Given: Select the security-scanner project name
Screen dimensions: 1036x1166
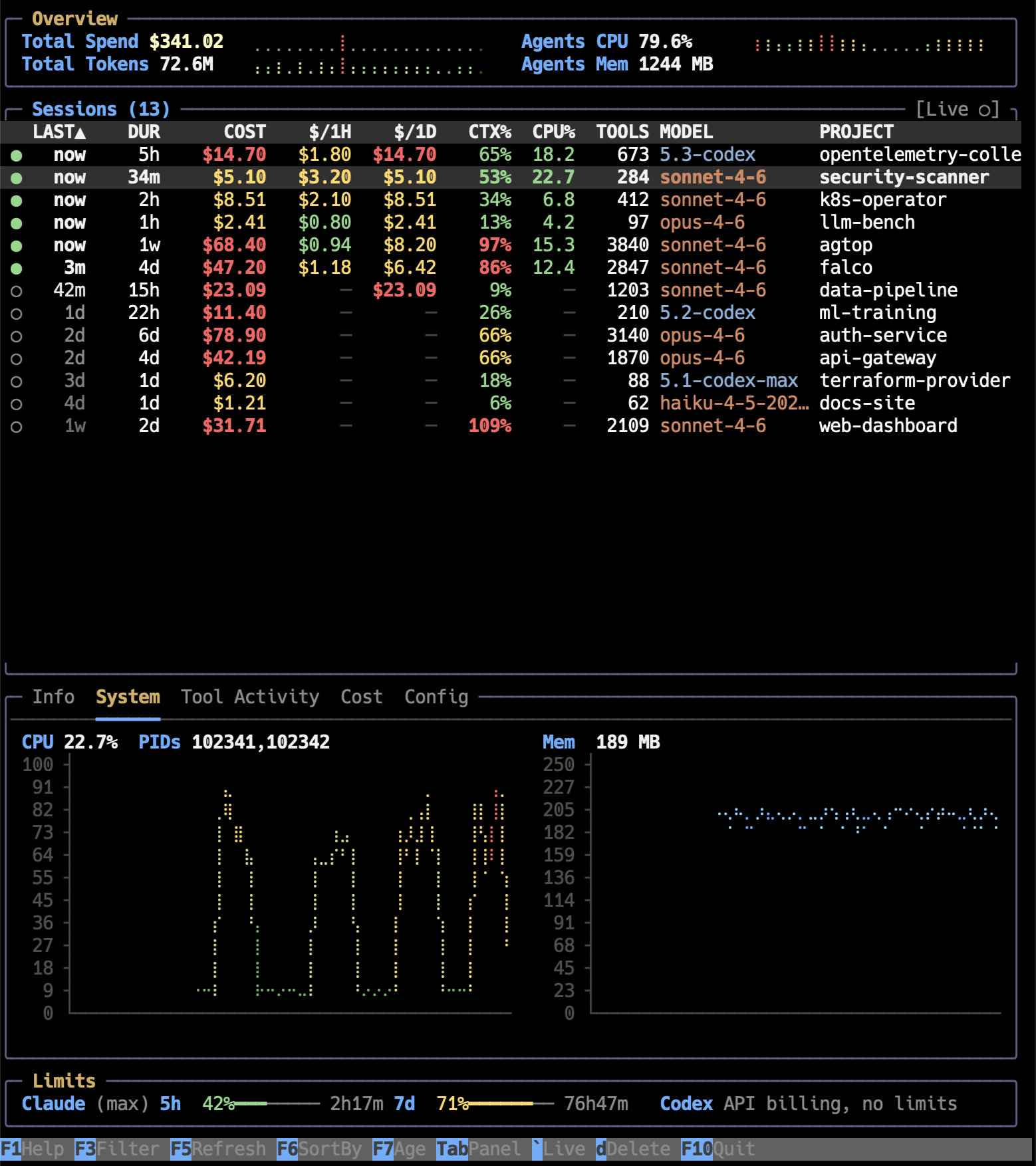Looking at the screenshot, I should (x=904, y=177).
